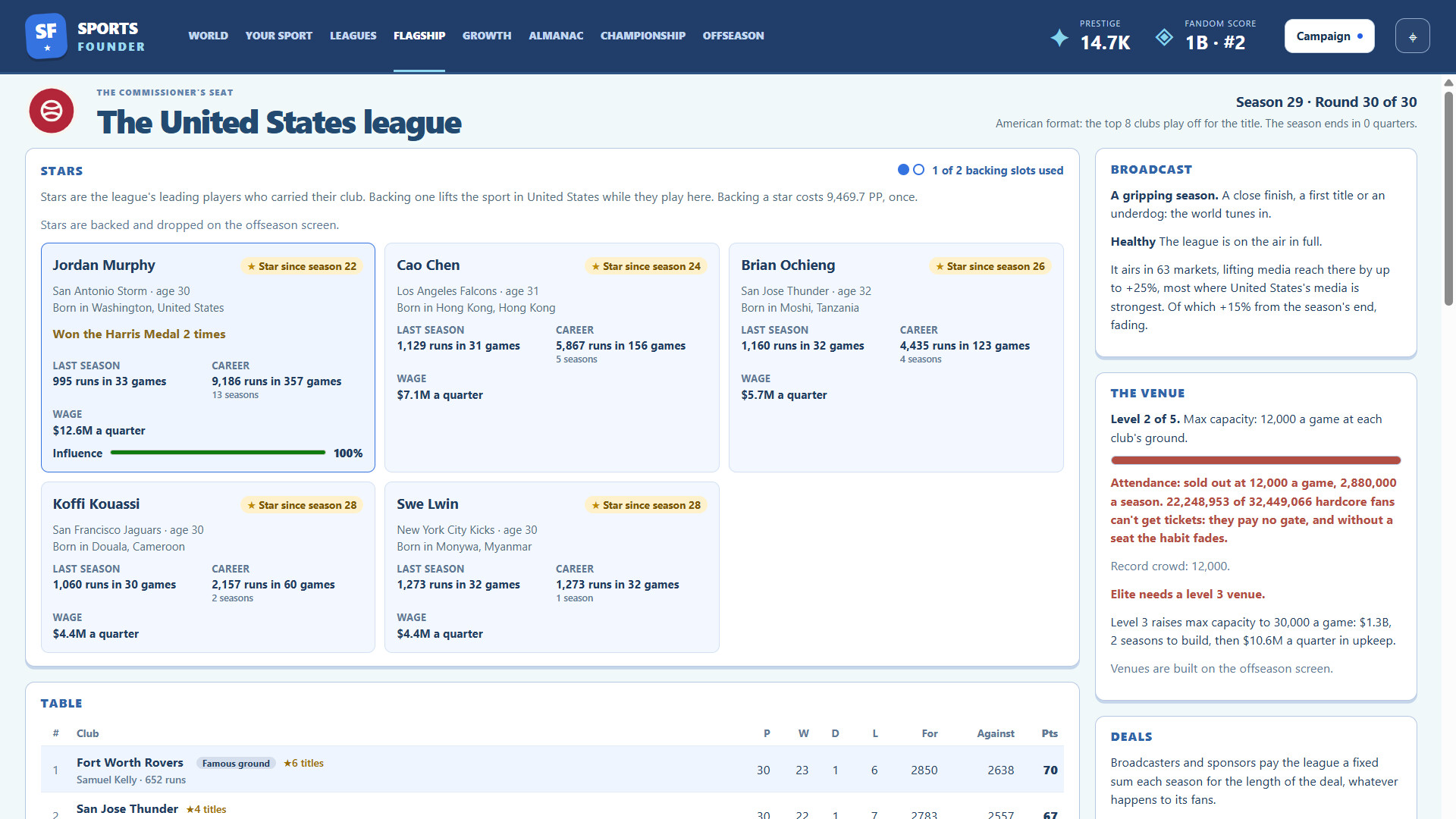Viewport: 1456px width, 819px height.
Task: Click 'Season 29 · Round 30 of 30'
Action: (x=1326, y=102)
